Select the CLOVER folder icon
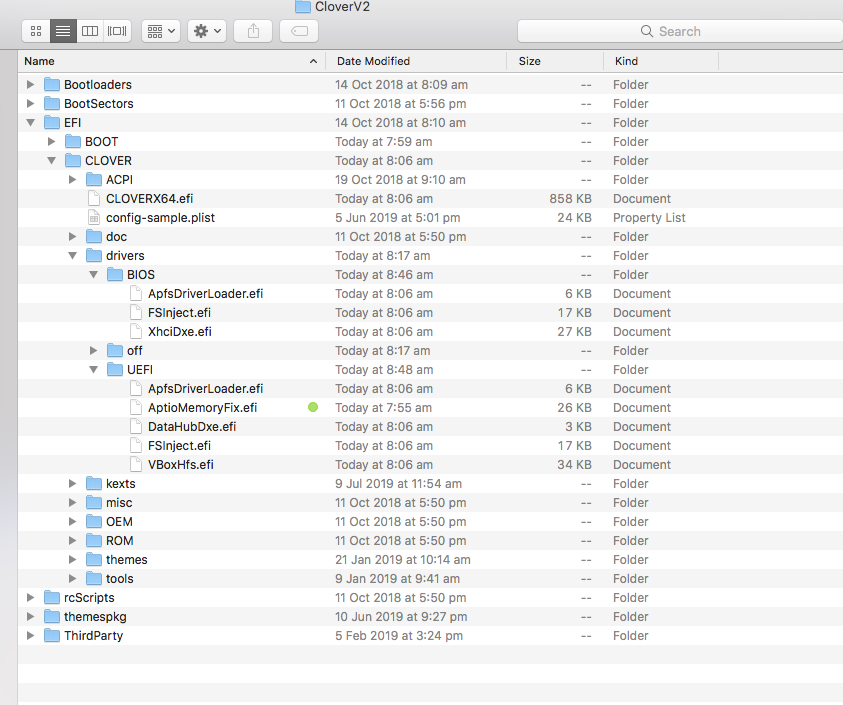 73,160
